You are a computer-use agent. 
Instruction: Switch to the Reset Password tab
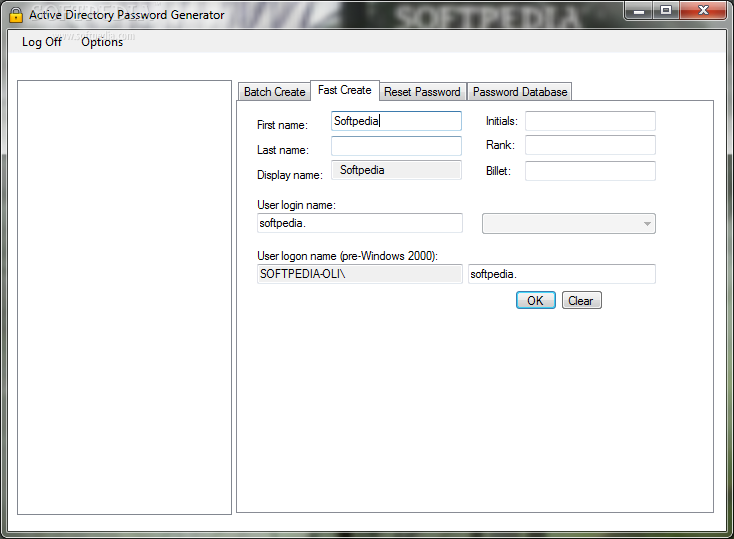click(422, 92)
